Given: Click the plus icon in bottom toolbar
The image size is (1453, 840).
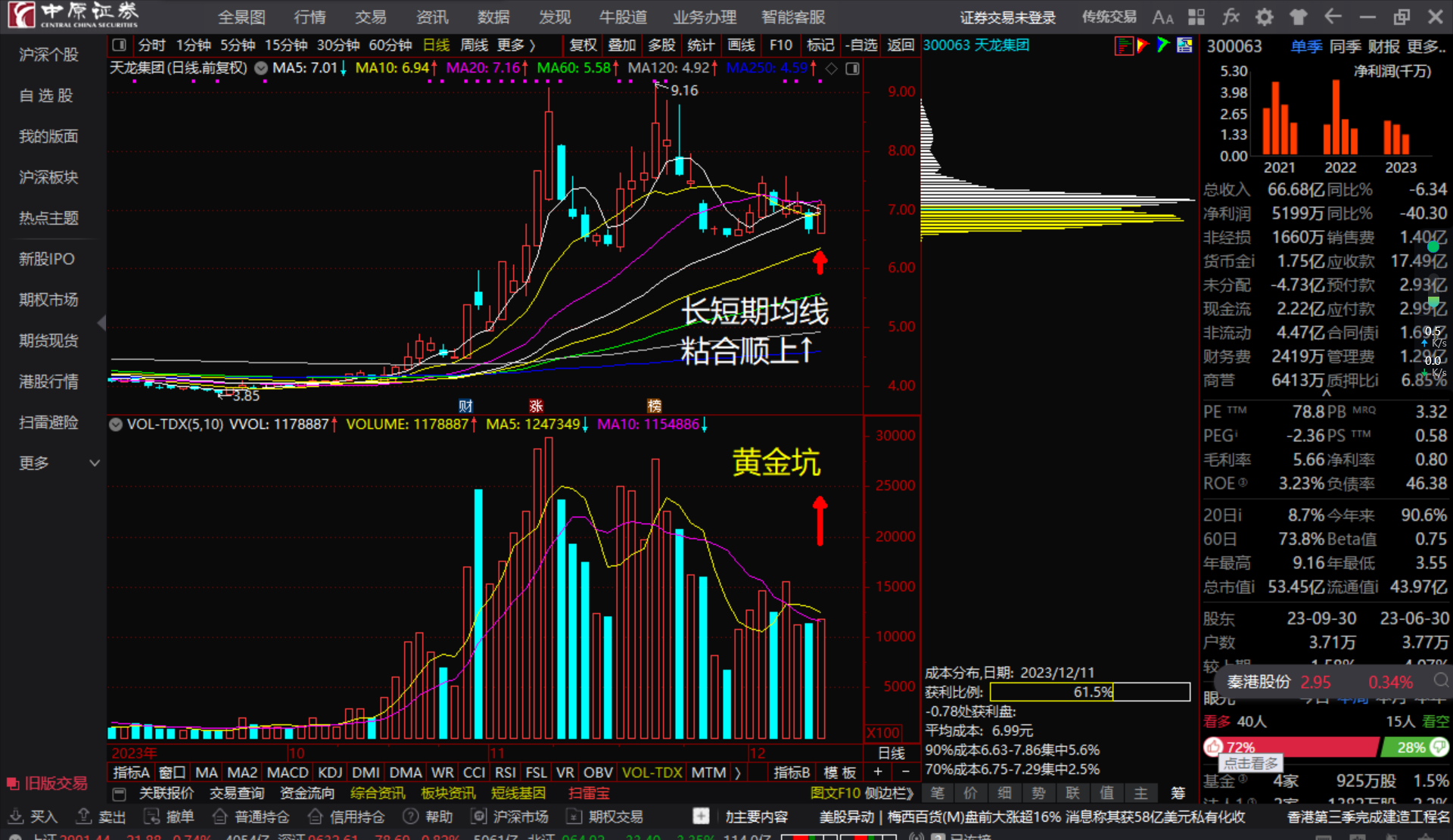Looking at the screenshot, I should click(x=702, y=817).
